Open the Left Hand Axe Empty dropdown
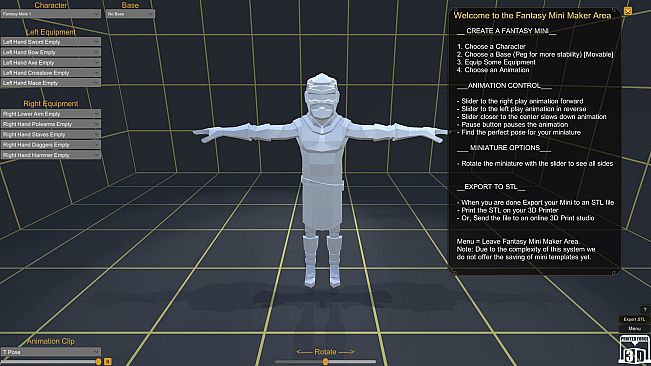 click(x=51, y=63)
